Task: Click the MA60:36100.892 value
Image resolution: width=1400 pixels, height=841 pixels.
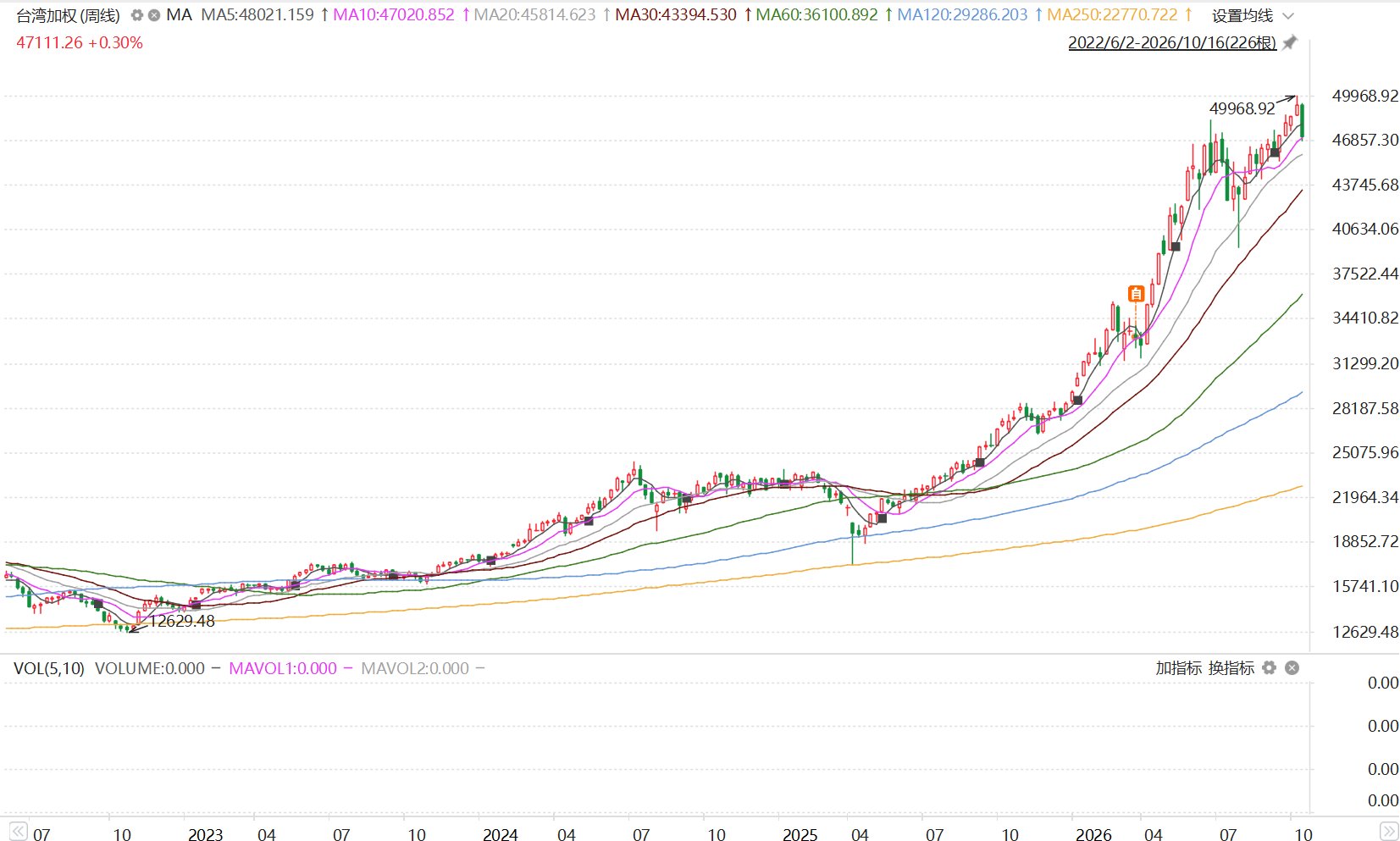Action: pyautogui.click(x=816, y=14)
